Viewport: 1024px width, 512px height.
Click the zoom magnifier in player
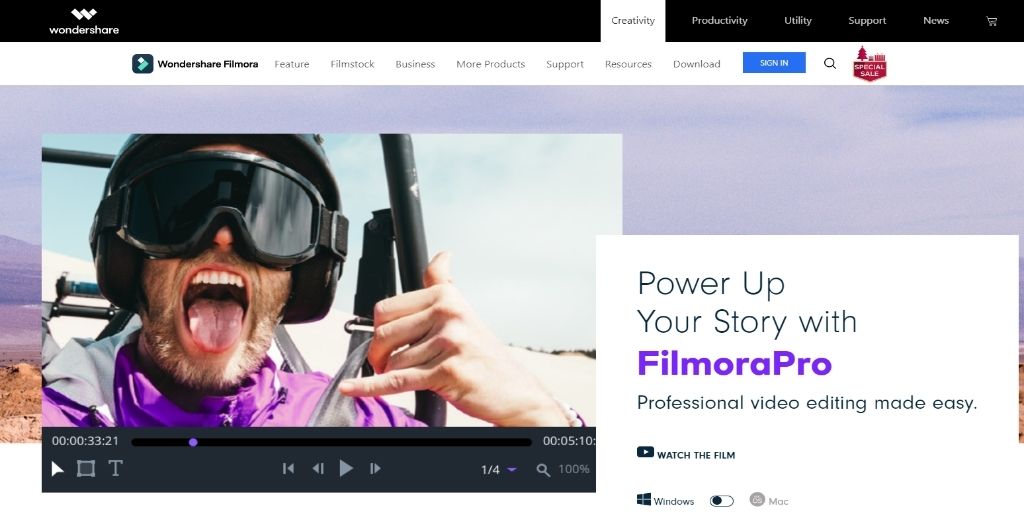(543, 470)
